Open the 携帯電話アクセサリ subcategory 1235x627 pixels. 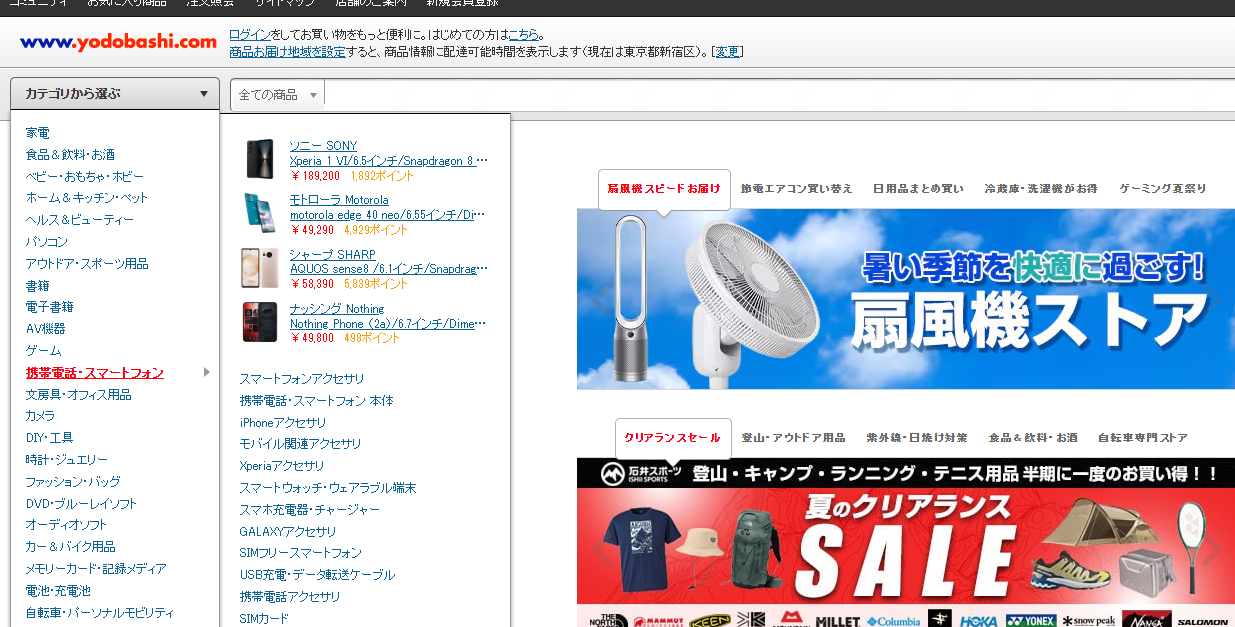click(x=290, y=597)
